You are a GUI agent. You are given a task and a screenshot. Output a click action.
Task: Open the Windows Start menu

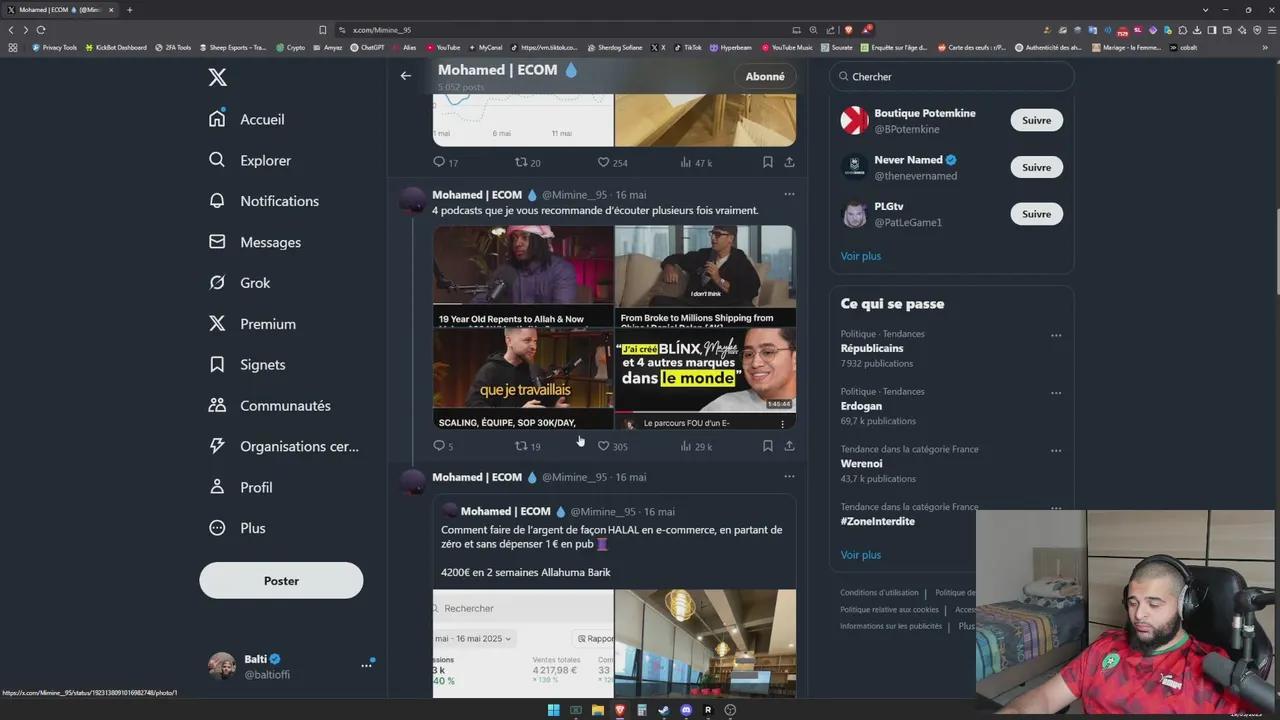pyautogui.click(x=553, y=710)
